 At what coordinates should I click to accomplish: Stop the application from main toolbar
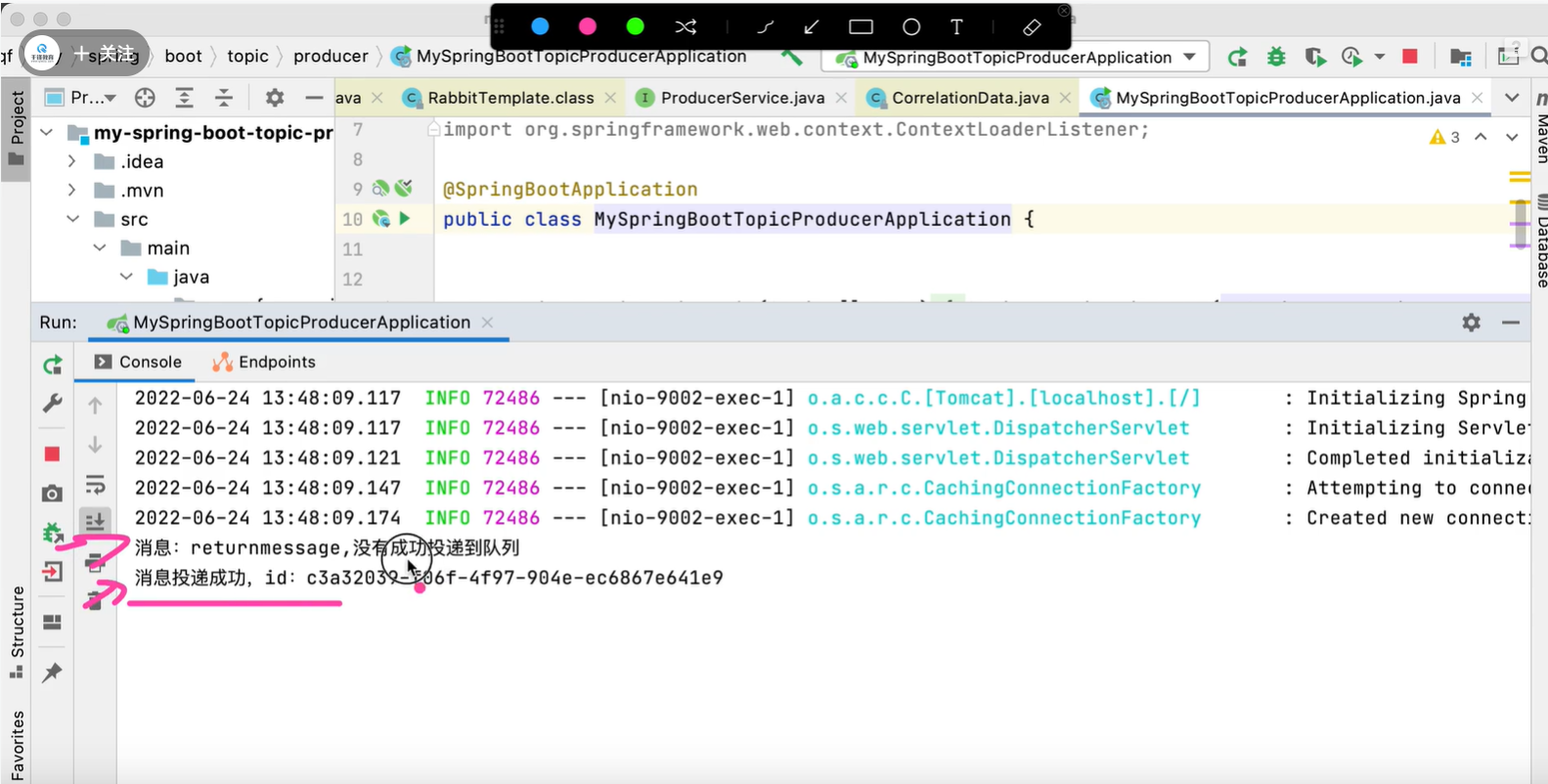(x=1410, y=57)
